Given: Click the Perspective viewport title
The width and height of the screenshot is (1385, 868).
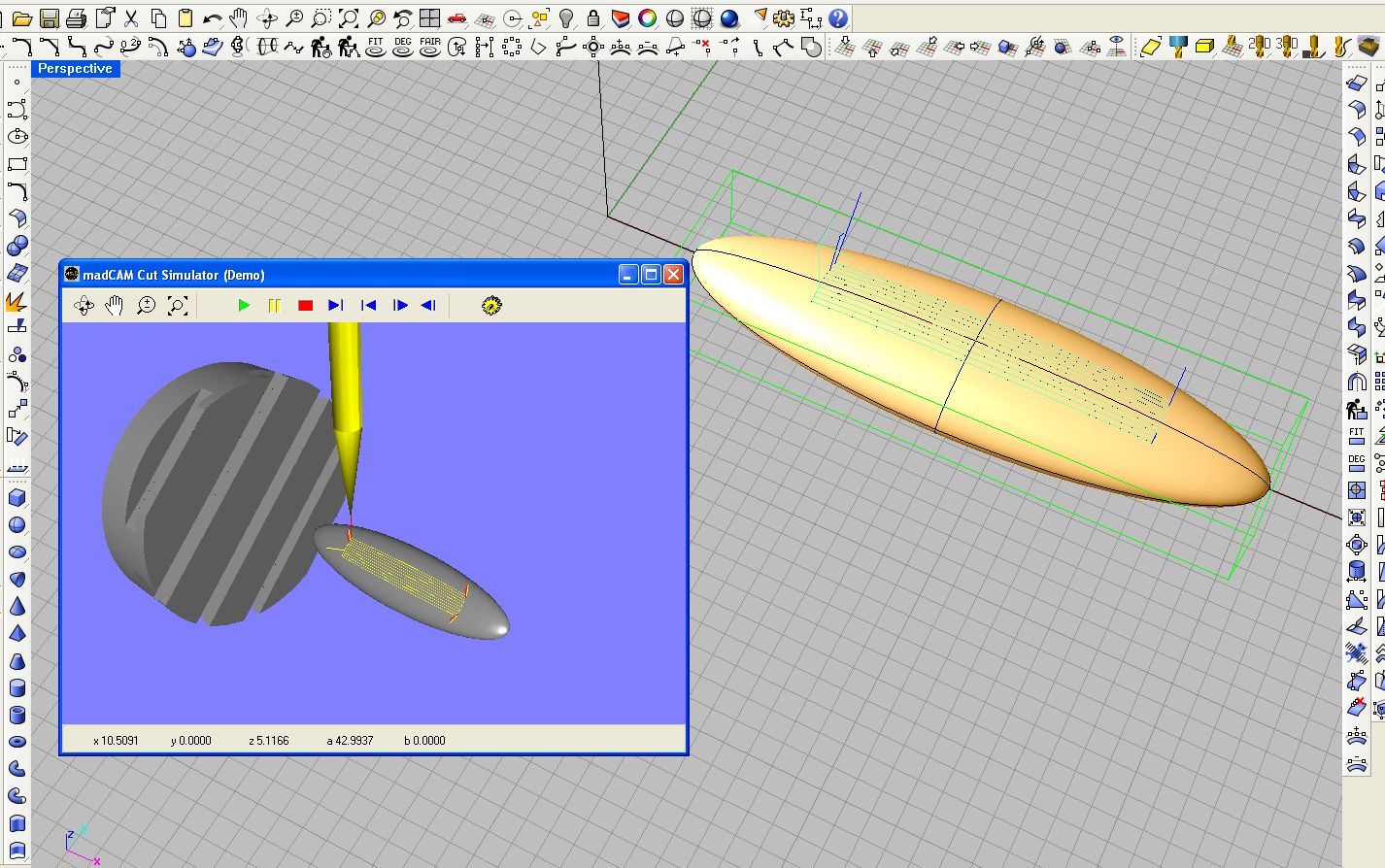Looking at the screenshot, I should [x=75, y=69].
